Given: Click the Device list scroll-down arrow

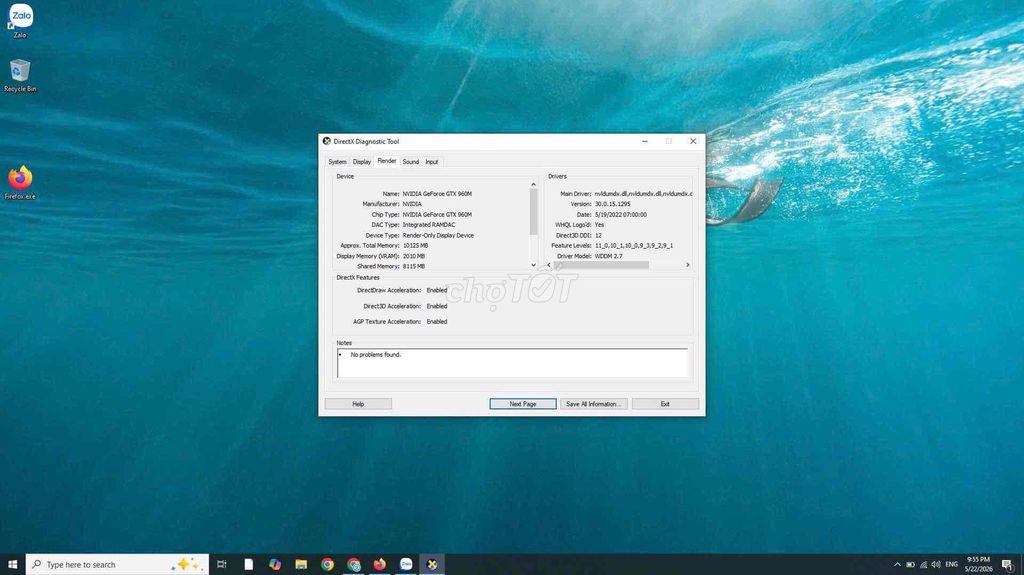Looking at the screenshot, I should [534, 265].
